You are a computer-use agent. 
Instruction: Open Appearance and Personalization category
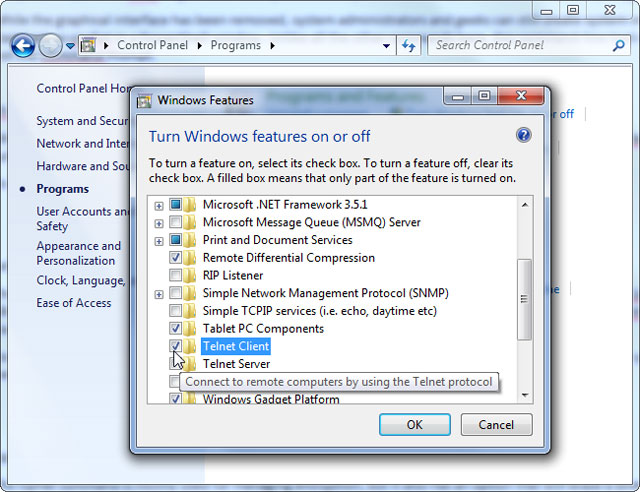click(x=78, y=253)
